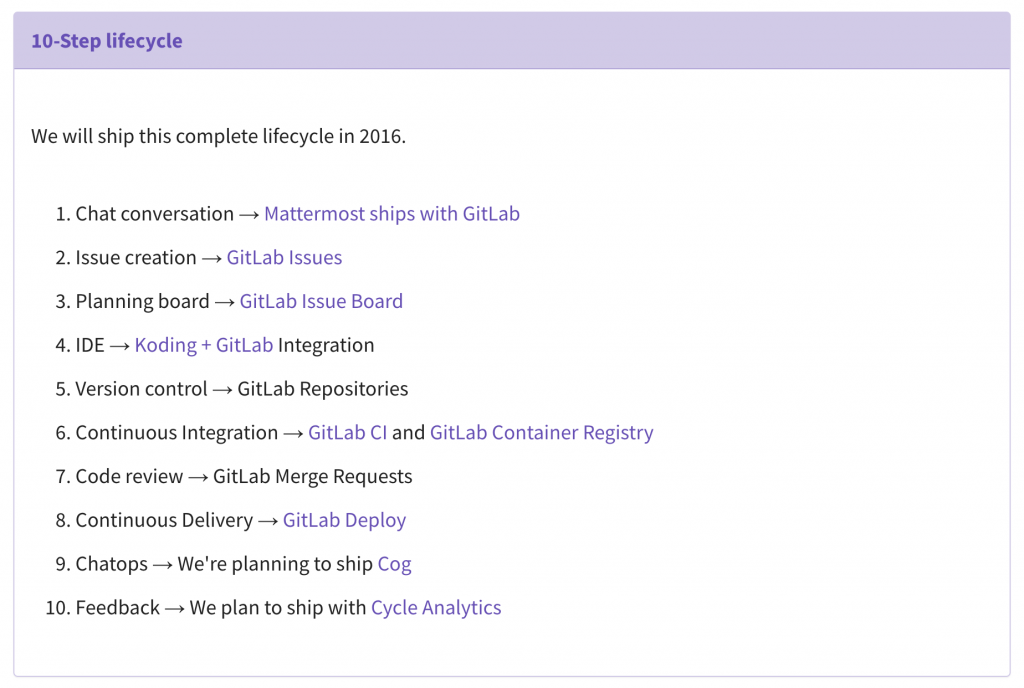Click the GitLab Deploy link
Image resolution: width=1024 pixels, height=688 pixels.
(x=344, y=521)
